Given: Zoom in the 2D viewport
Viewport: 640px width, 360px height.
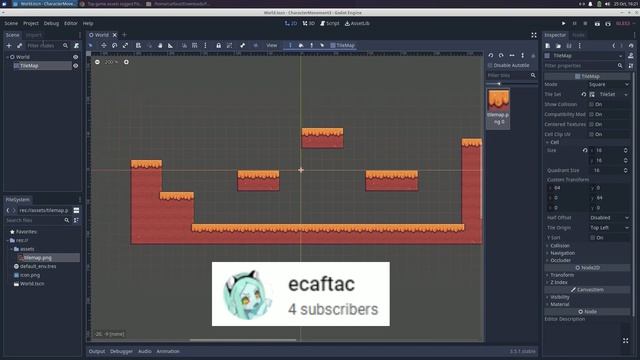Looking at the screenshot, I should [126, 62].
